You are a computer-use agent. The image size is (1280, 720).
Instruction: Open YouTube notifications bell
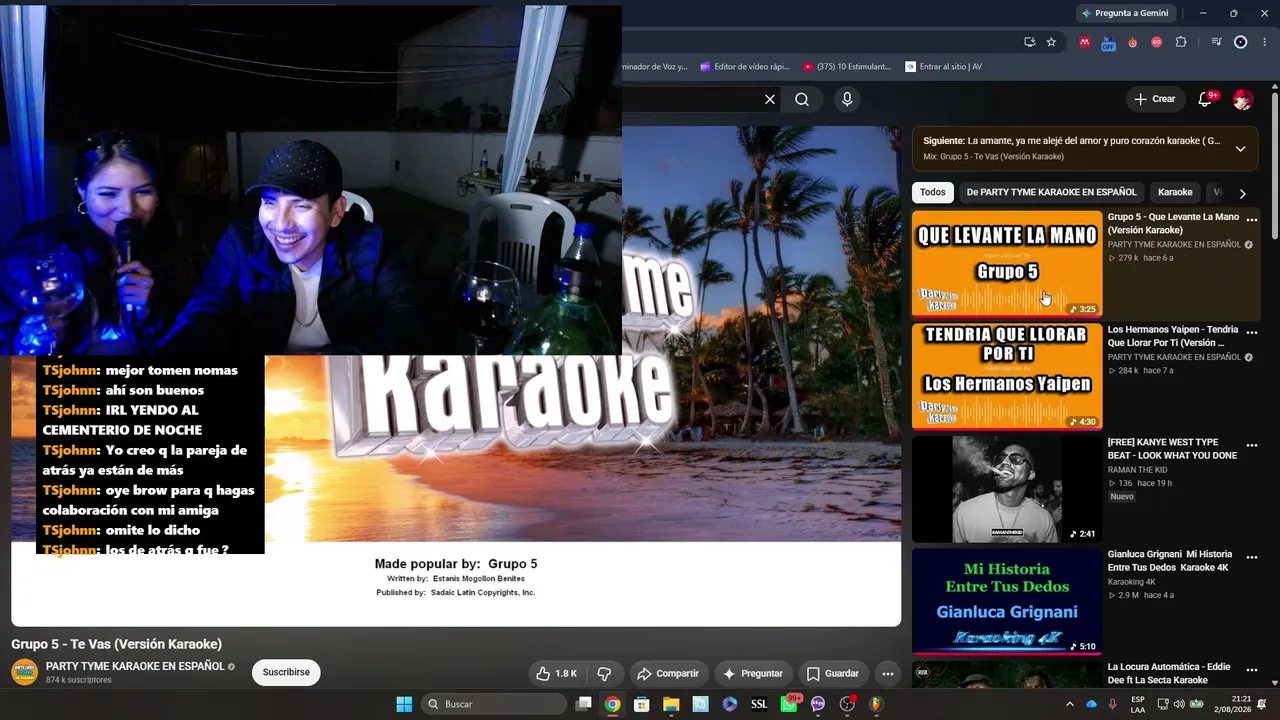coord(1206,99)
